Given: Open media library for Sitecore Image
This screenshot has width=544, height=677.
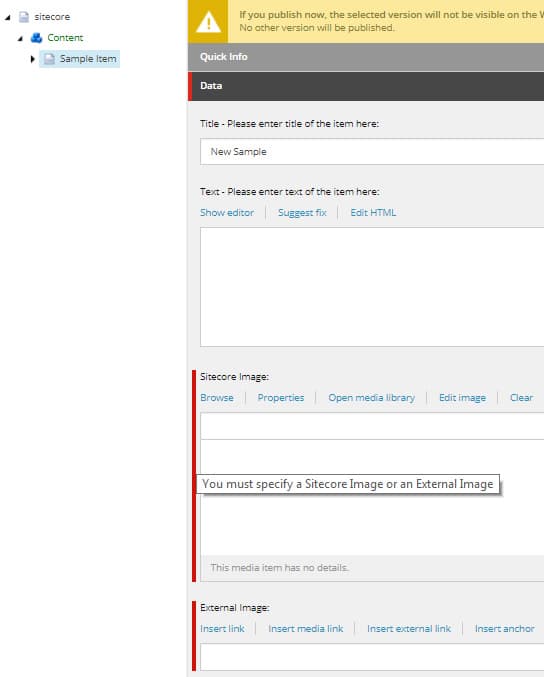Looking at the screenshot, I should point(371,398).
